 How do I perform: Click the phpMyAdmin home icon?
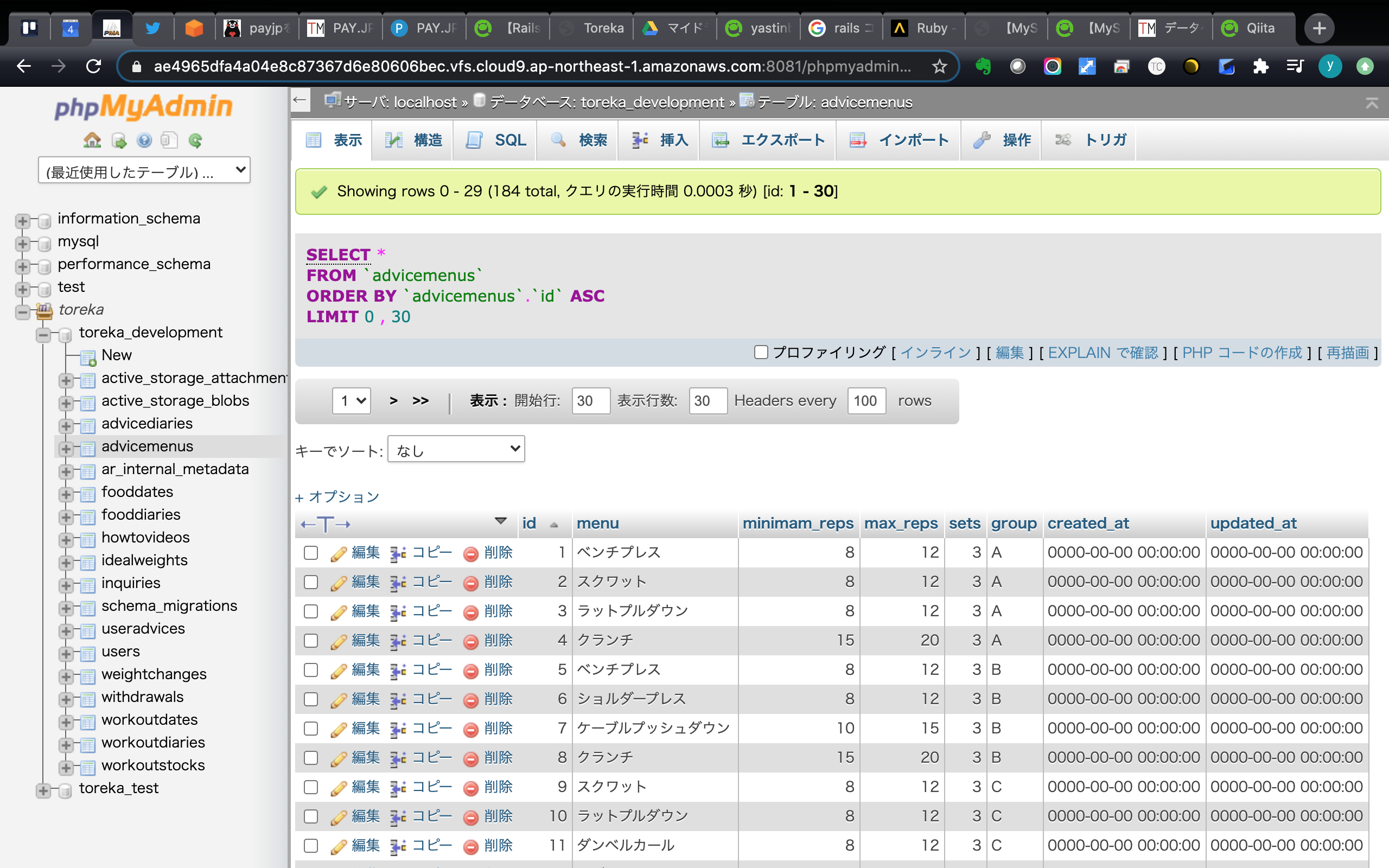92,141
